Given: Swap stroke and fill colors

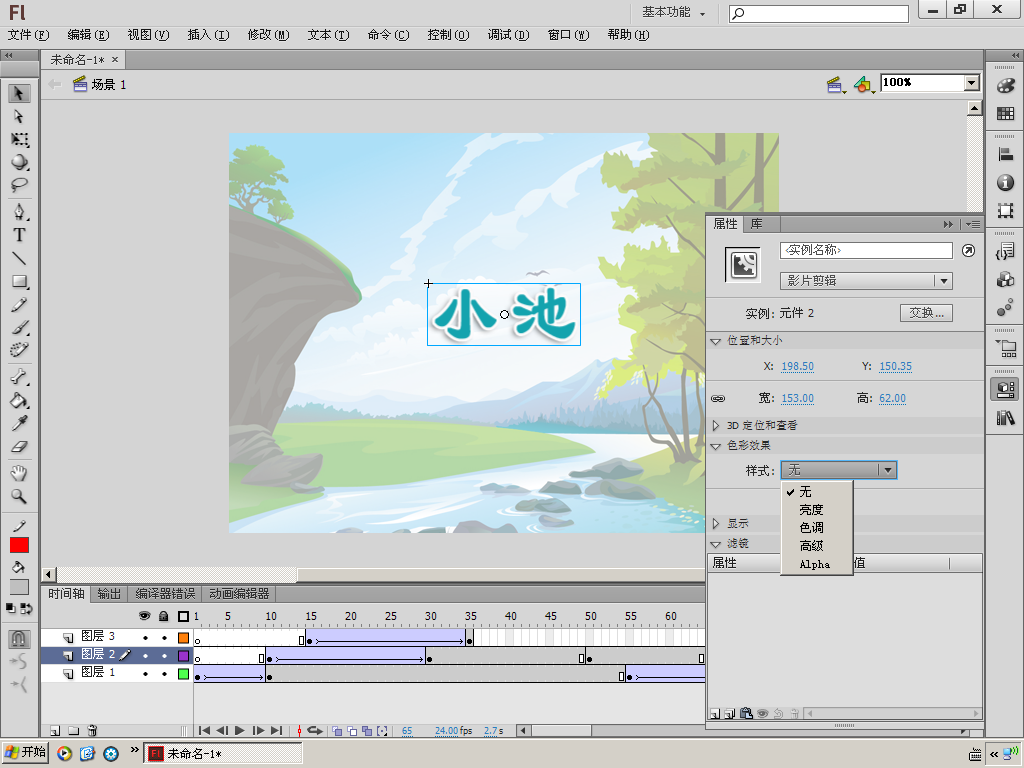Looking at the screenshot, I should coord(26,609).
